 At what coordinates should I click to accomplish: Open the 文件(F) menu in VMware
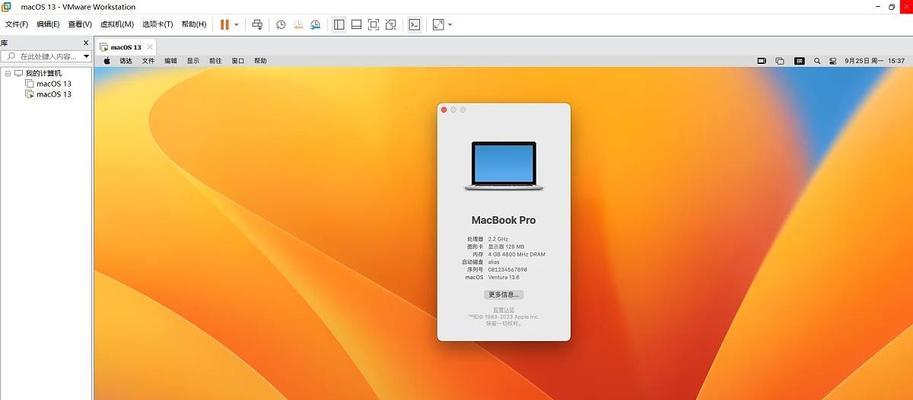[16, 24]
